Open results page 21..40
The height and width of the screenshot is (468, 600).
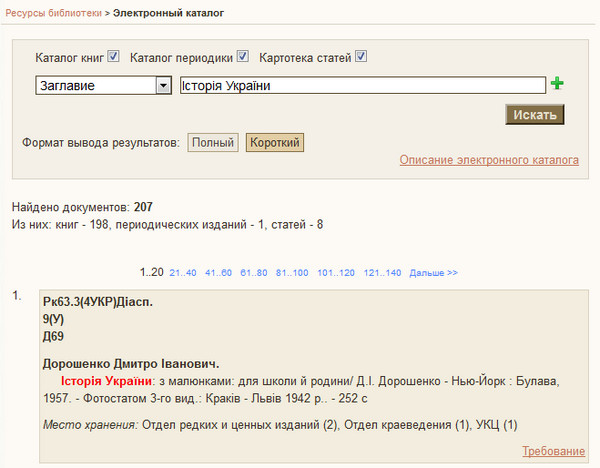[x=183, y=273]
